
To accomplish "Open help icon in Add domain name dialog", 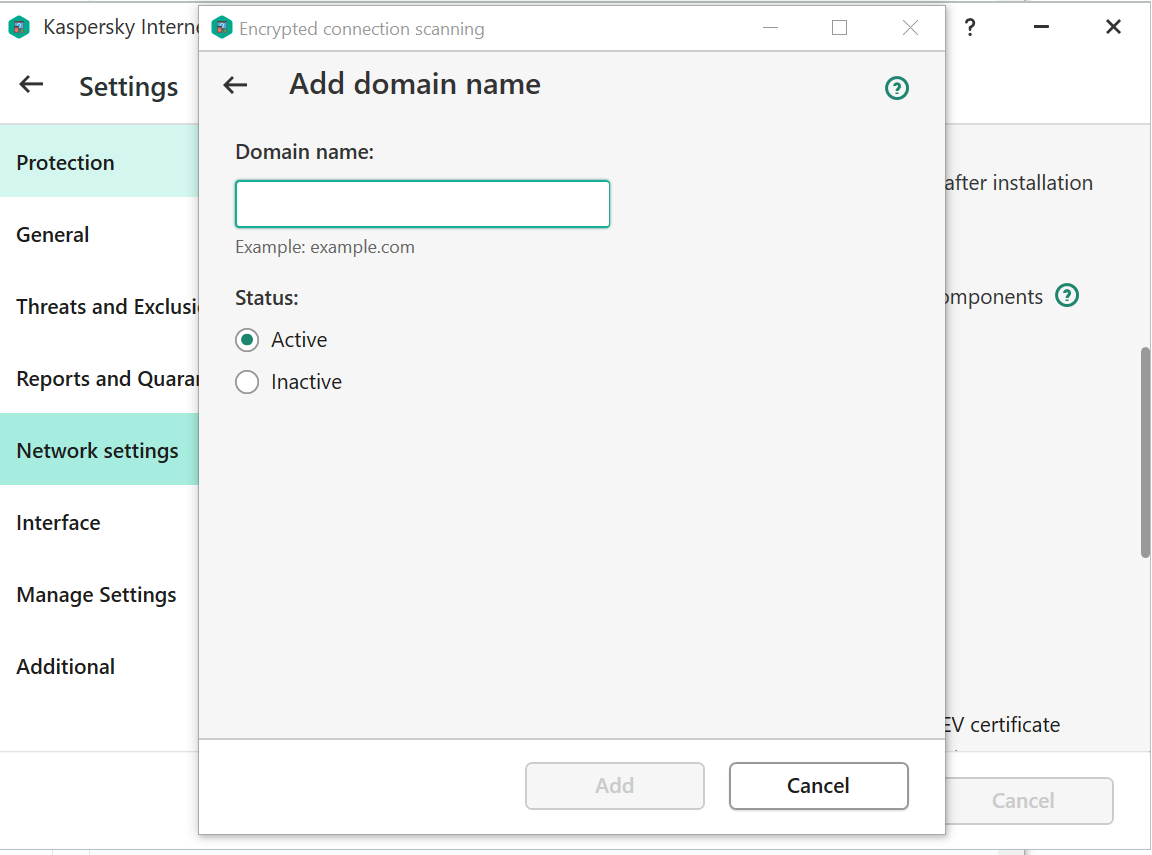I will pyautogui.click(x=897, y=89).
